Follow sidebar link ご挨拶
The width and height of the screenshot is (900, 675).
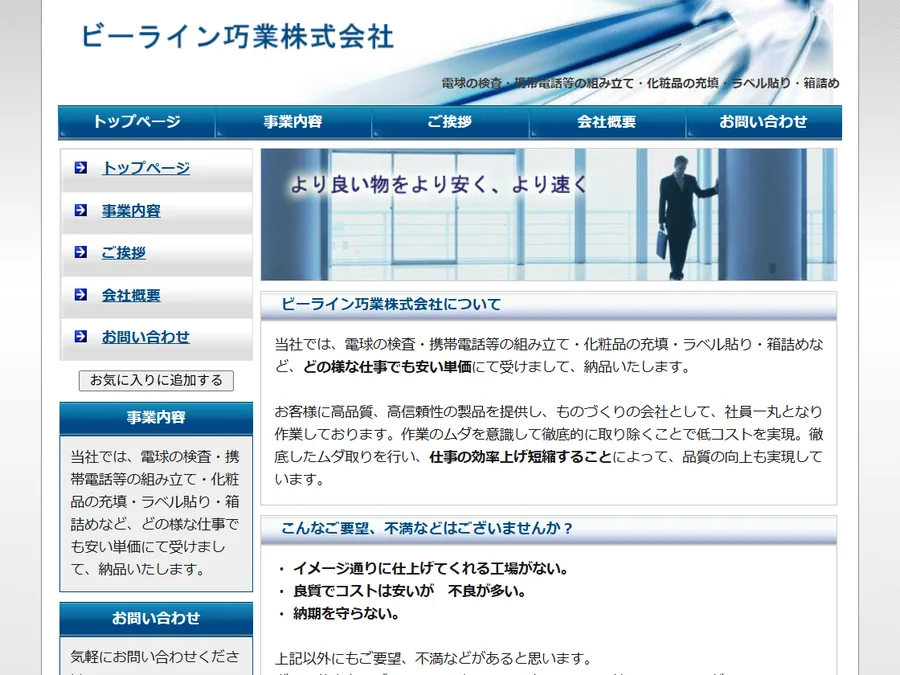tap(124, 253)
